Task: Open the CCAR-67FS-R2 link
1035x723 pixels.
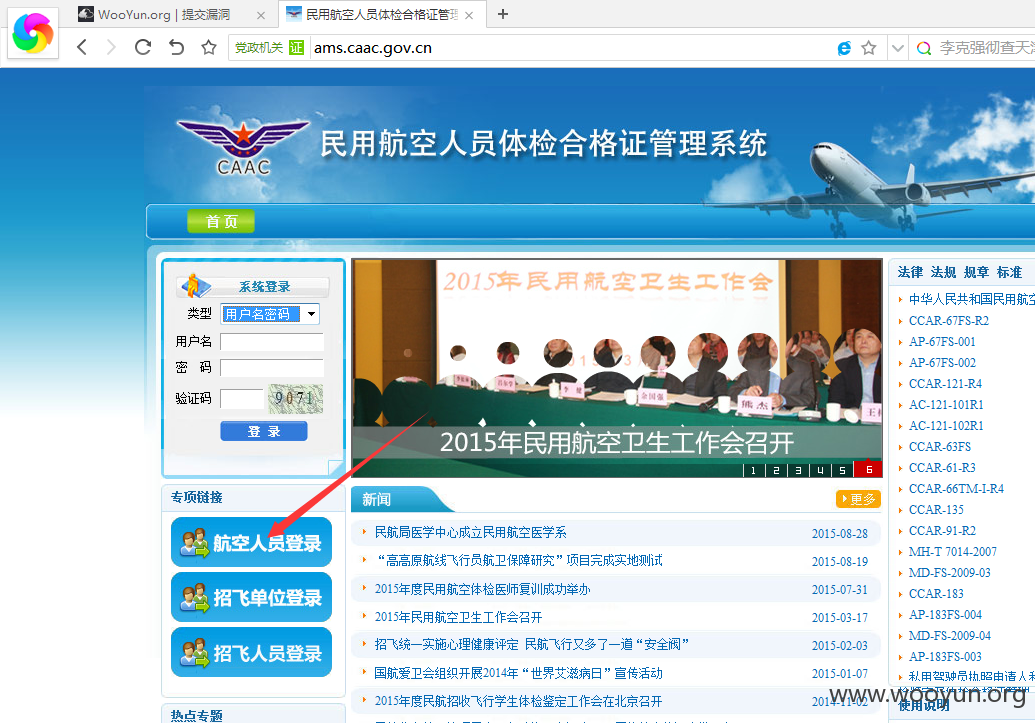Action: pos(949,321)
